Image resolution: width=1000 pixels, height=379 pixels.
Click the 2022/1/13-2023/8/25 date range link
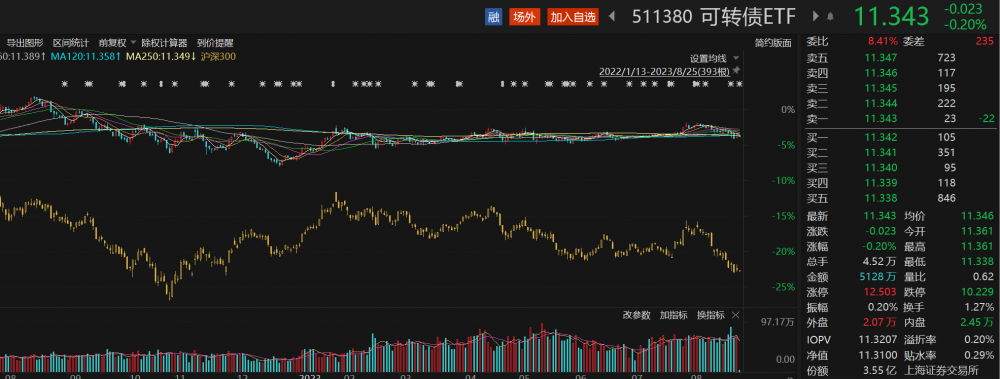pyautogui.click(x=665, y=71)
